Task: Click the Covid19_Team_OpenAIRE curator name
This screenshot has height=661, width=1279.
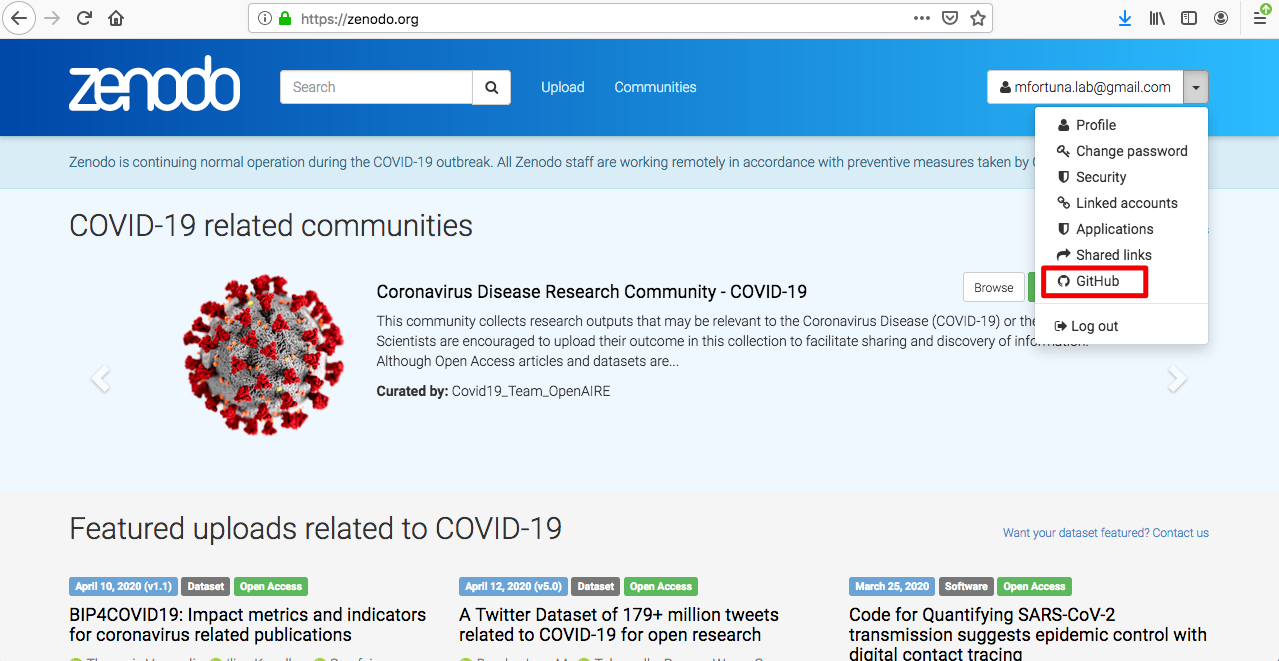Action: [x=531, y=391]
